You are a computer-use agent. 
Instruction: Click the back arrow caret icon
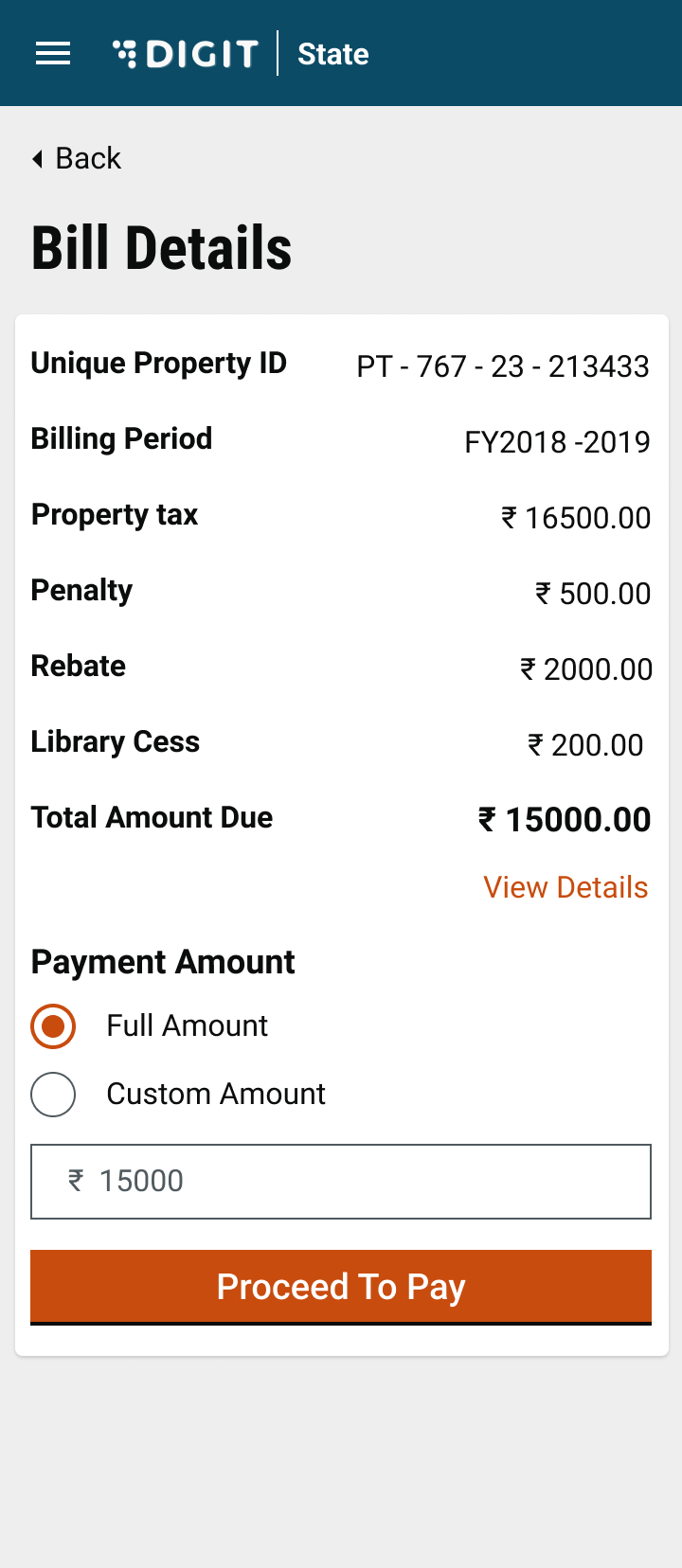(38, 159)
